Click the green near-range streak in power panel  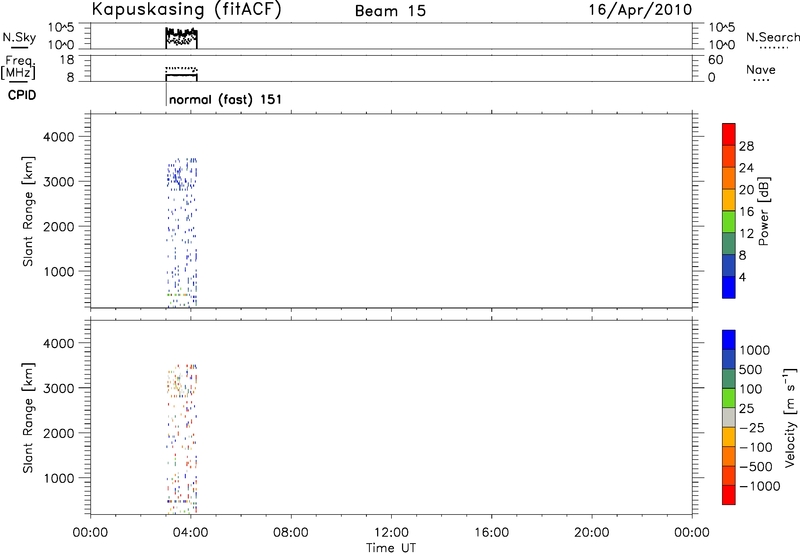pyautogui.click(x=177, y=295)
